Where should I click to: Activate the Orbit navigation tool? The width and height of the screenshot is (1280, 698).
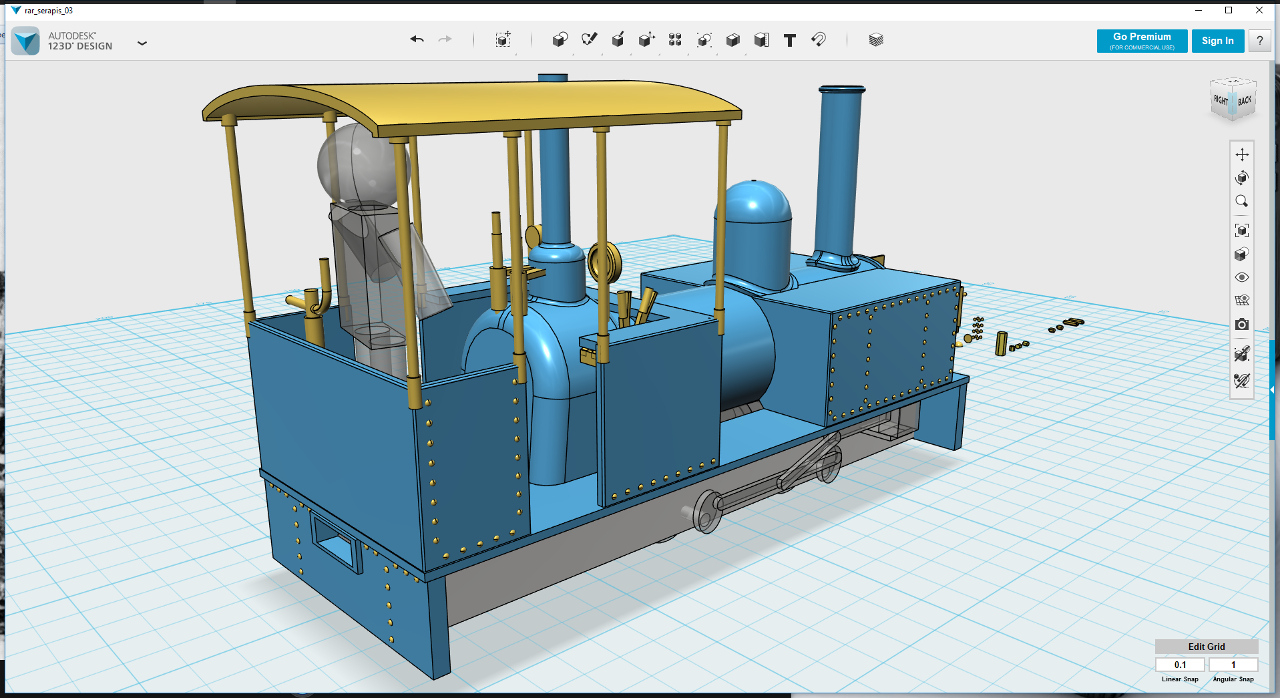(1242, 178)
